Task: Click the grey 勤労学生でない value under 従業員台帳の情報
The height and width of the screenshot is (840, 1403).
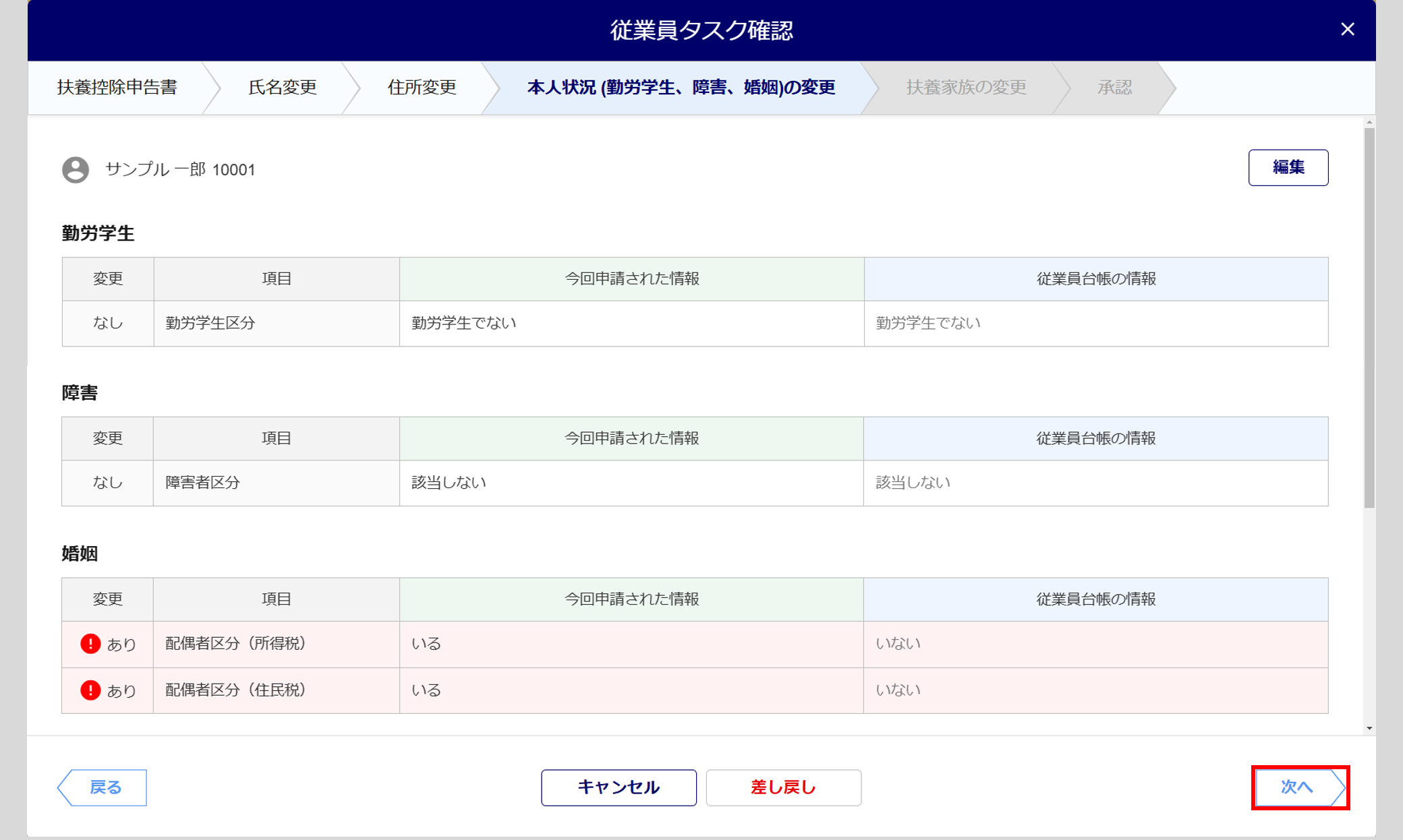Action: 928,323
